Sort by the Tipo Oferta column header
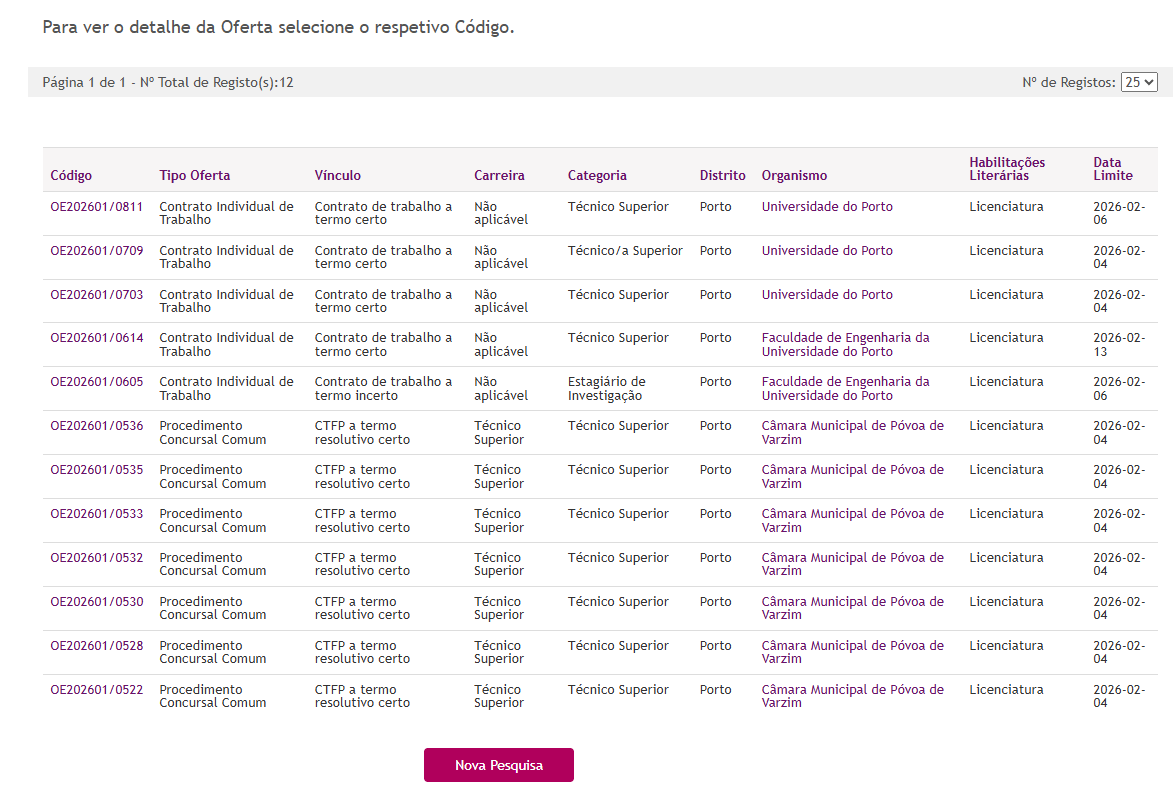 coord(195,176)
